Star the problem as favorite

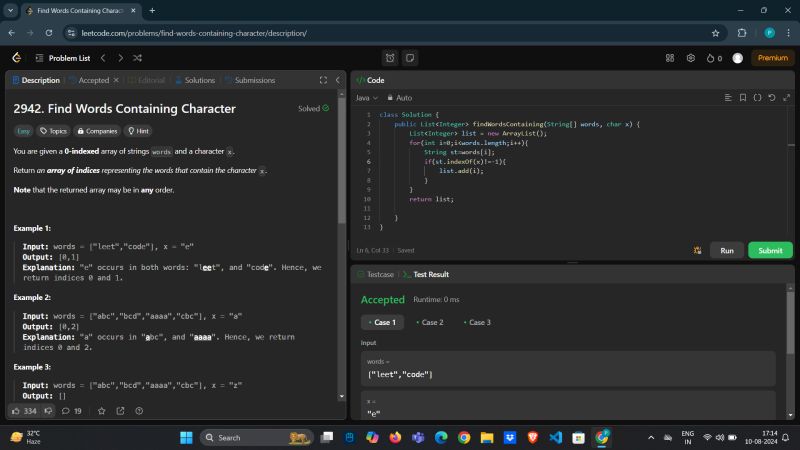coord(102,411)
